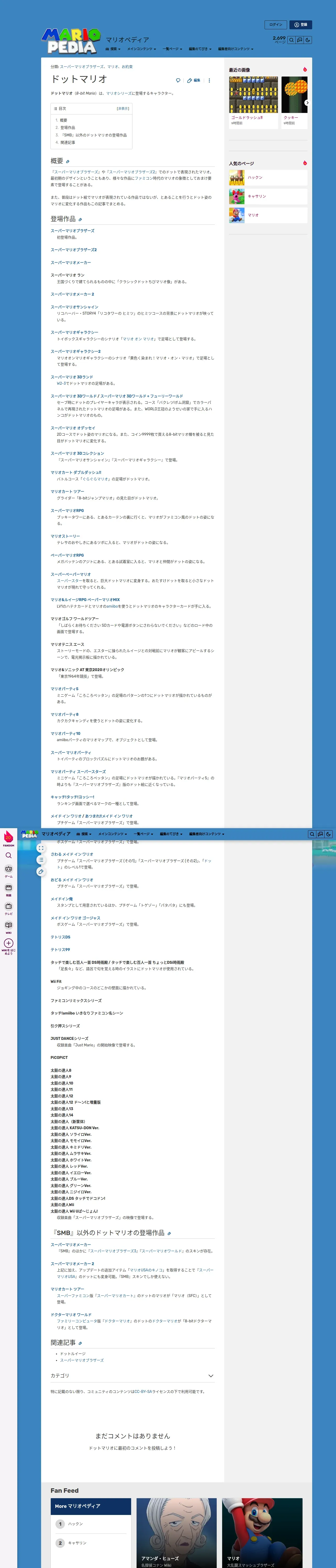Viewport: 336px width, 1568px height.
Task: Edit the 登場作品 section via its pencil icon
Action: point(80,219)
